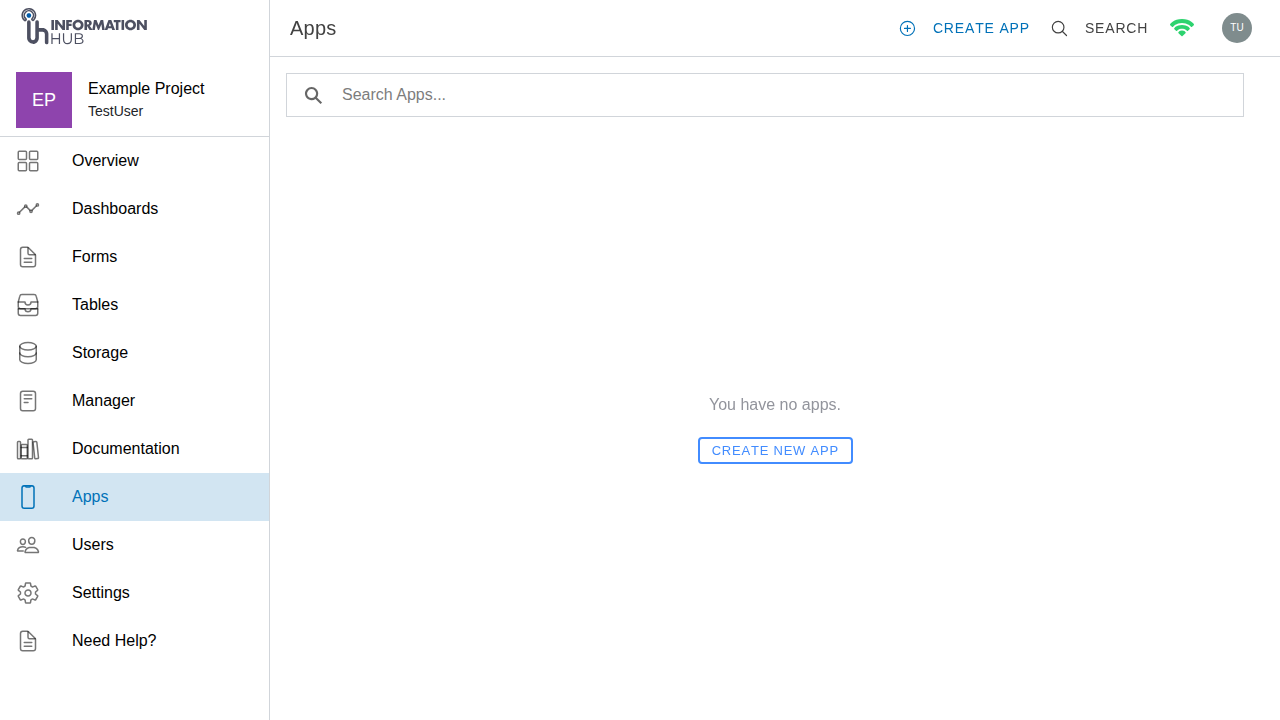The height and width of the screenshot is (720, 1280).
Task: Click the Tables inbox icon
Action: pyautogui.click(x=28, y=305)
